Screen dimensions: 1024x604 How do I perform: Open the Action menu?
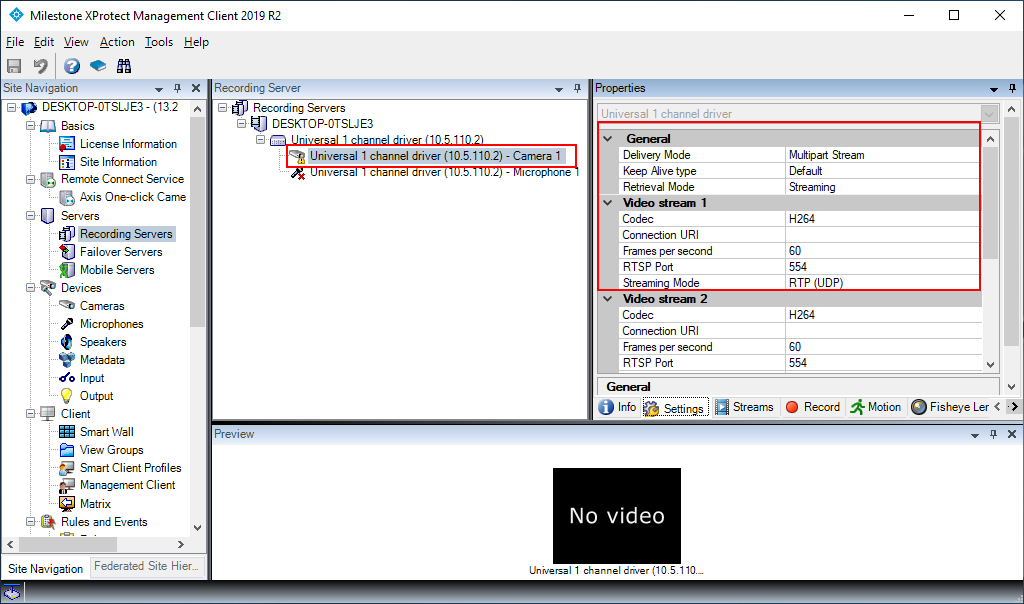(x=117, y=42)
